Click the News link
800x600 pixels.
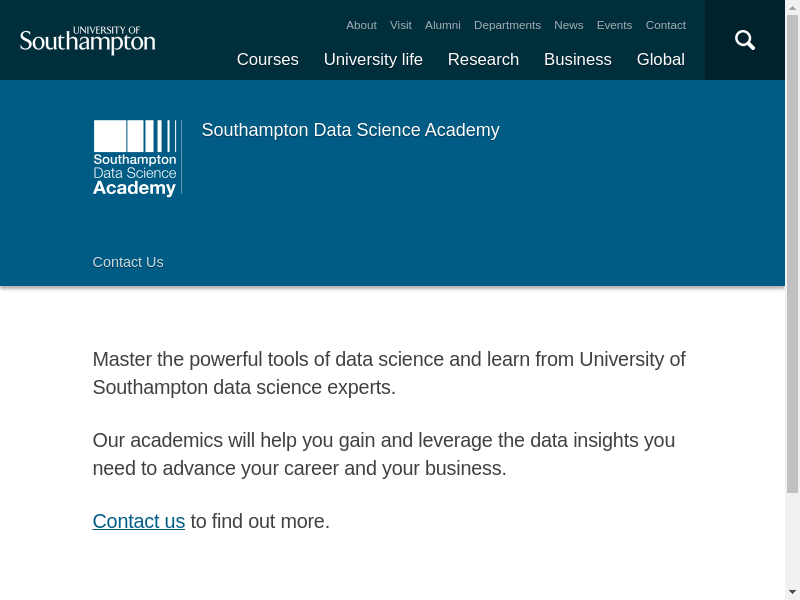point(568,25)
